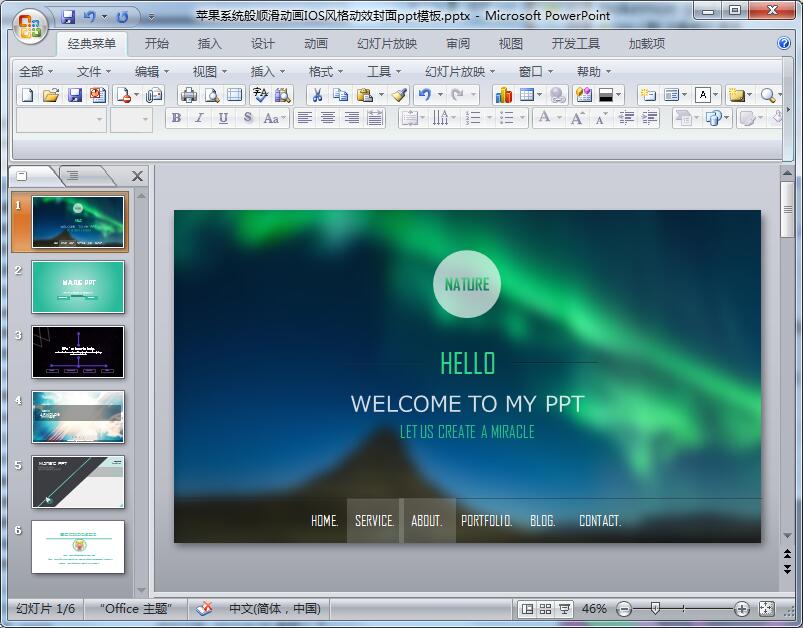Run the spelling check tool
This screenshot has width=803, height=628.
click(x=260, y=95)
